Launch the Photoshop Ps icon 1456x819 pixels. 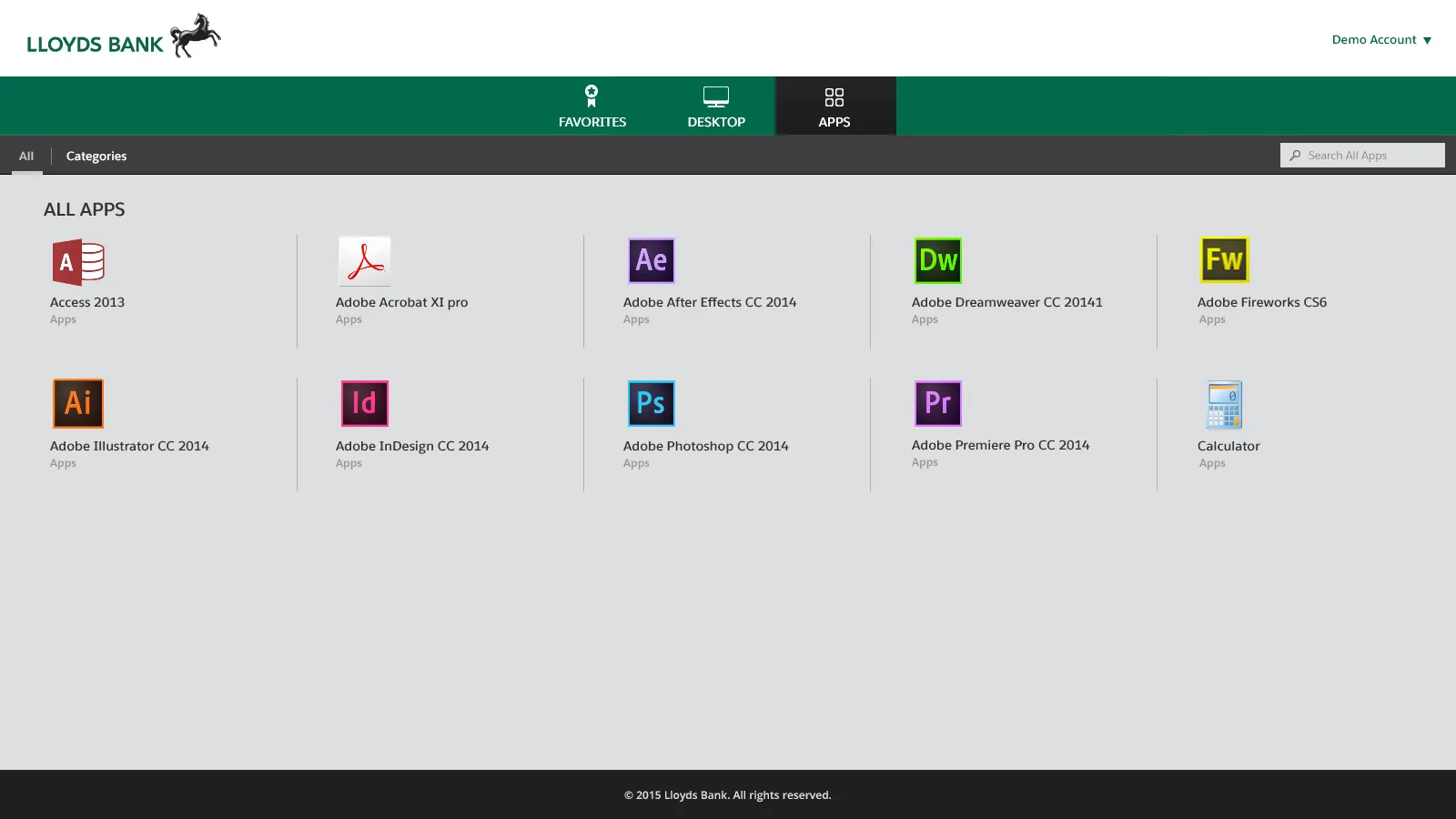(652, 403)
